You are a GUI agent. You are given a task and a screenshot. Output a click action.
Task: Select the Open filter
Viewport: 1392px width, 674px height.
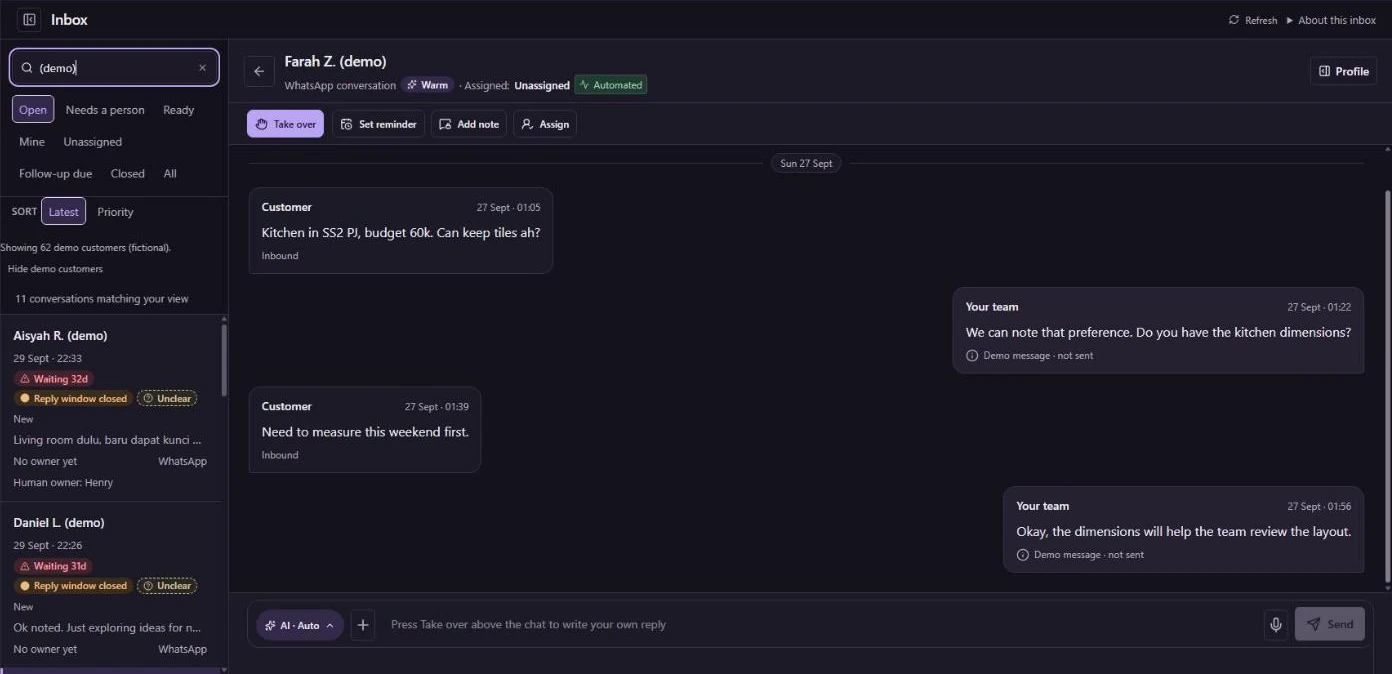33,110
